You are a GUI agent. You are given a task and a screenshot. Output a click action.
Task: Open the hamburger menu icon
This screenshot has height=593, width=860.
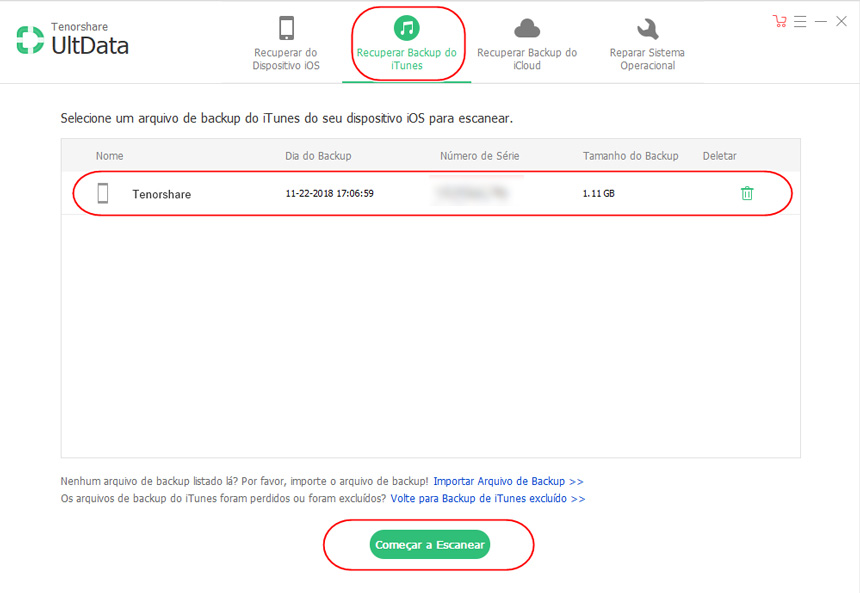(800, 21)
